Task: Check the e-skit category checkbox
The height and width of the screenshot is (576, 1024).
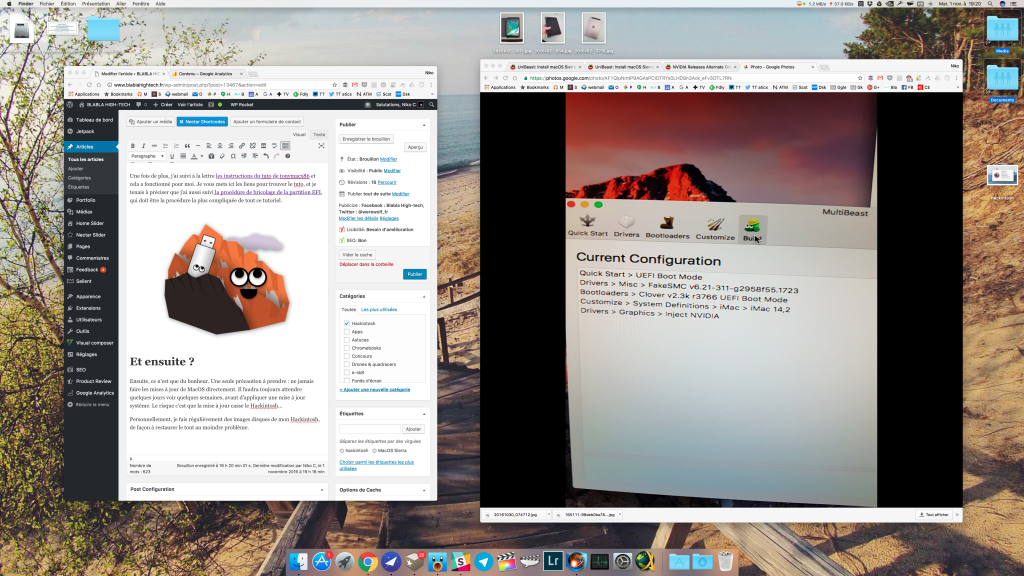Action: point(347,372)
